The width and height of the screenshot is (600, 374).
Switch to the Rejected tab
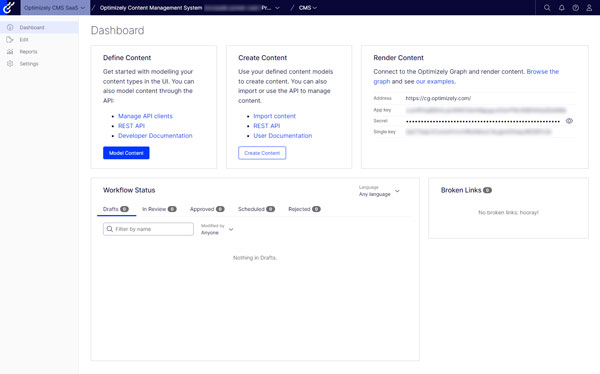click(x=304, y=209)
